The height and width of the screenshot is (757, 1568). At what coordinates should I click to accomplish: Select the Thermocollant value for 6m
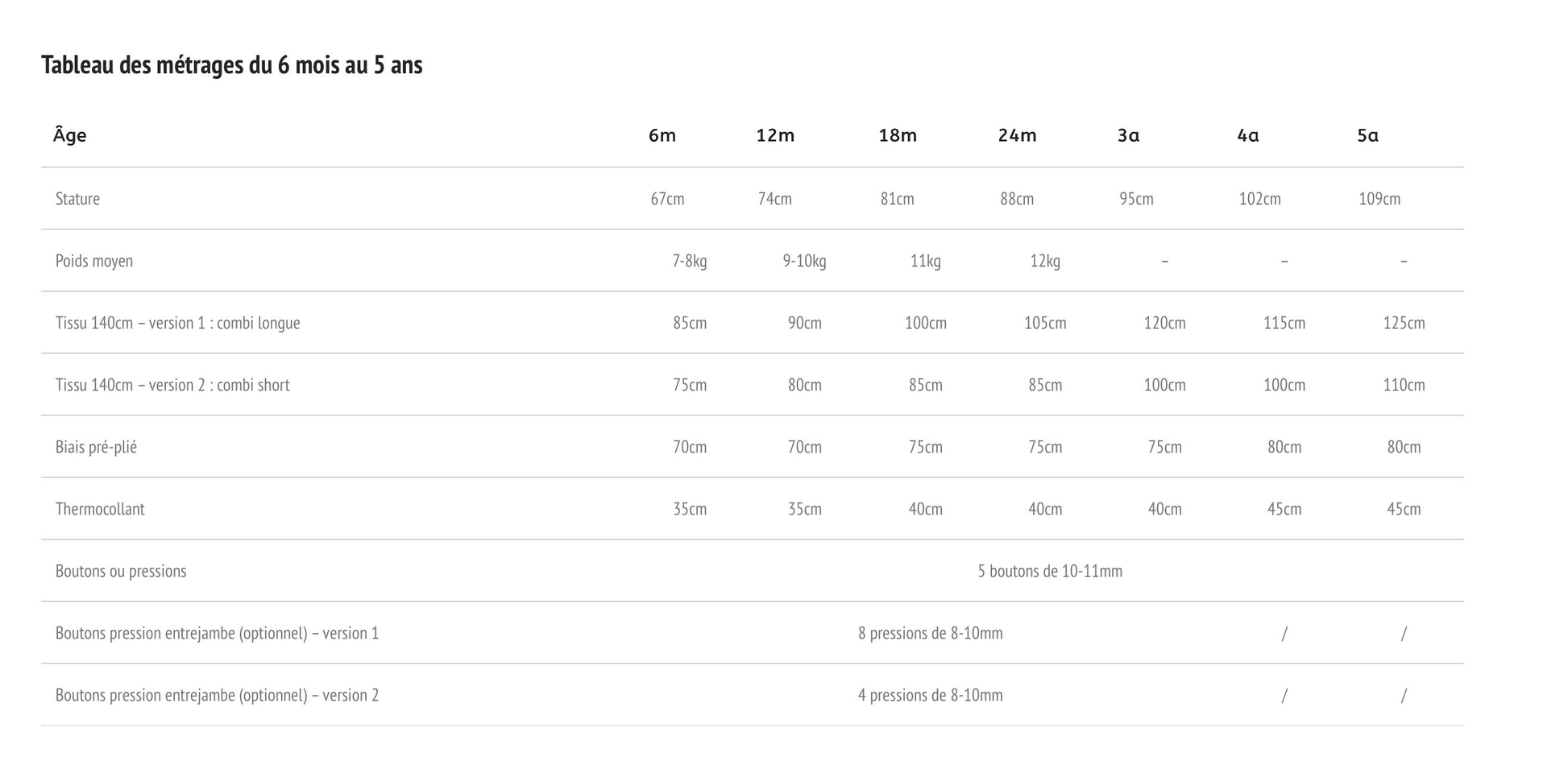pos(690,509)
